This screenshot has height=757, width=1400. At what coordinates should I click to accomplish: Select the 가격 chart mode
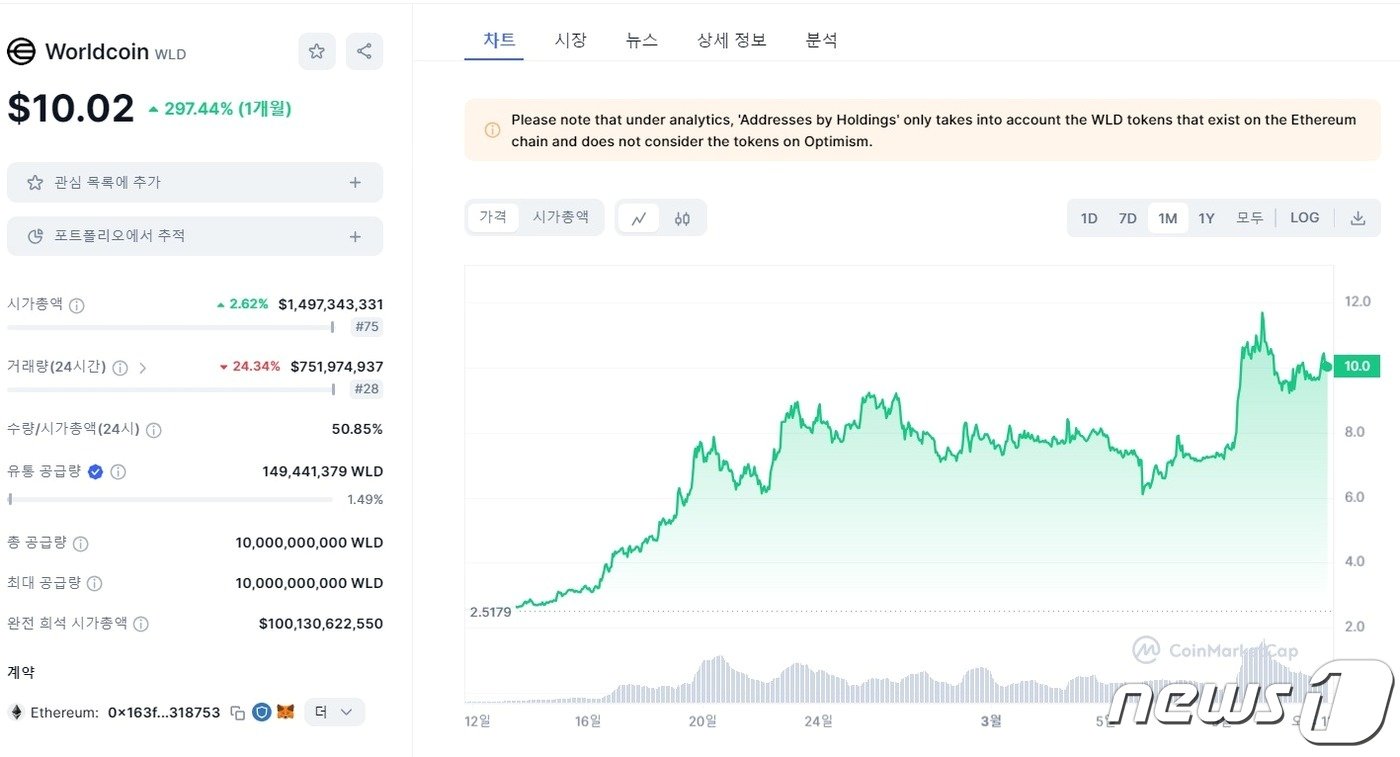(493, 217)
